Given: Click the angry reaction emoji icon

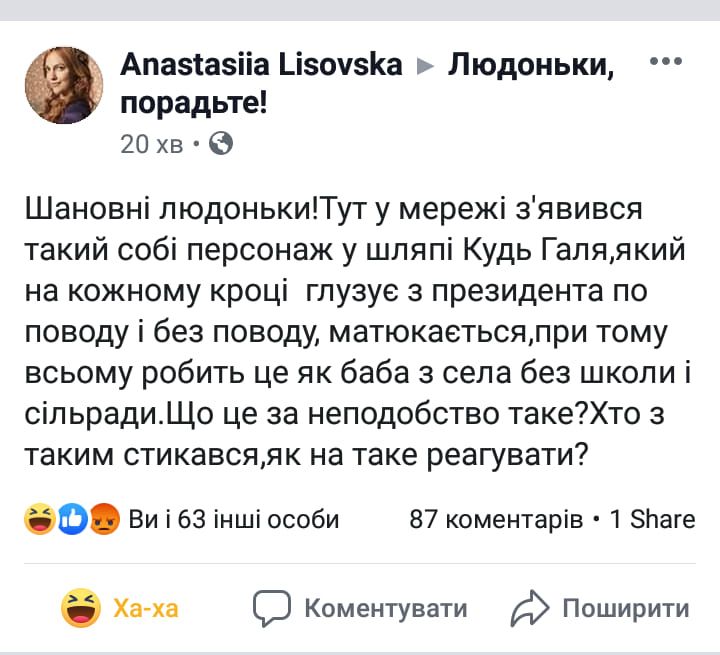Looking at the screenshot, I should click(x=104, y=519).
